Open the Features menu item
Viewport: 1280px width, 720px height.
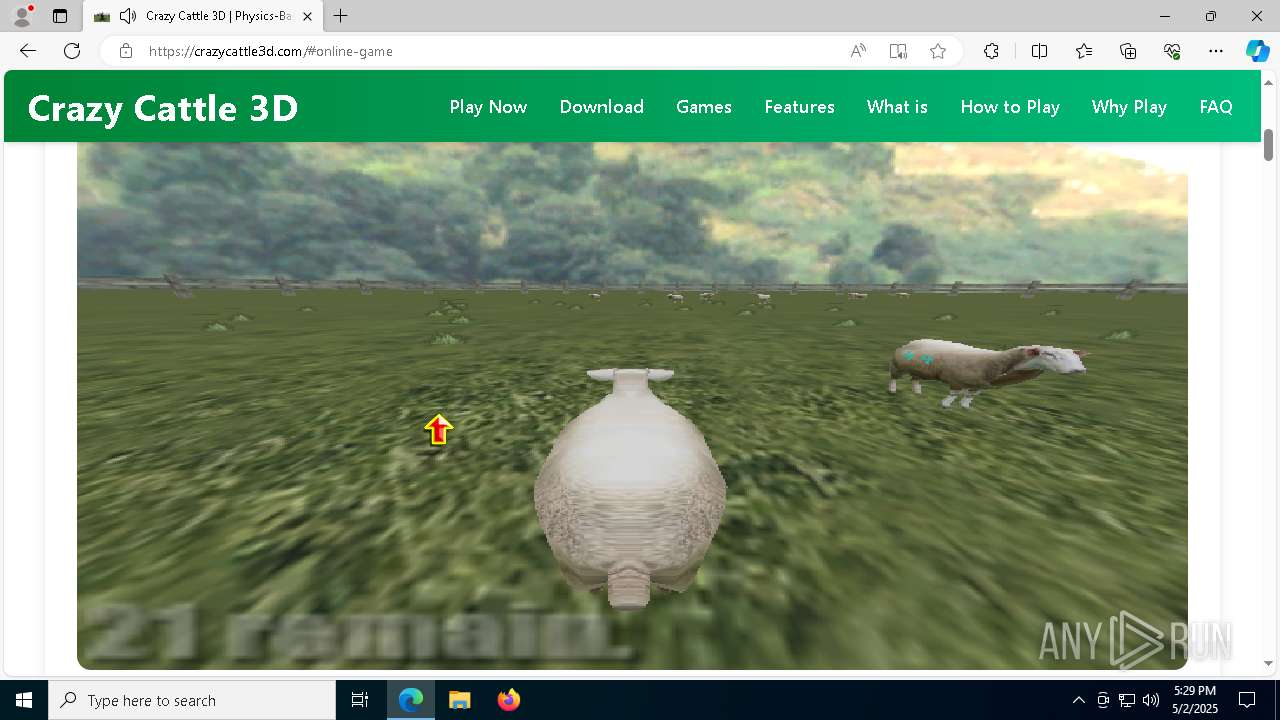coord(799,107)
